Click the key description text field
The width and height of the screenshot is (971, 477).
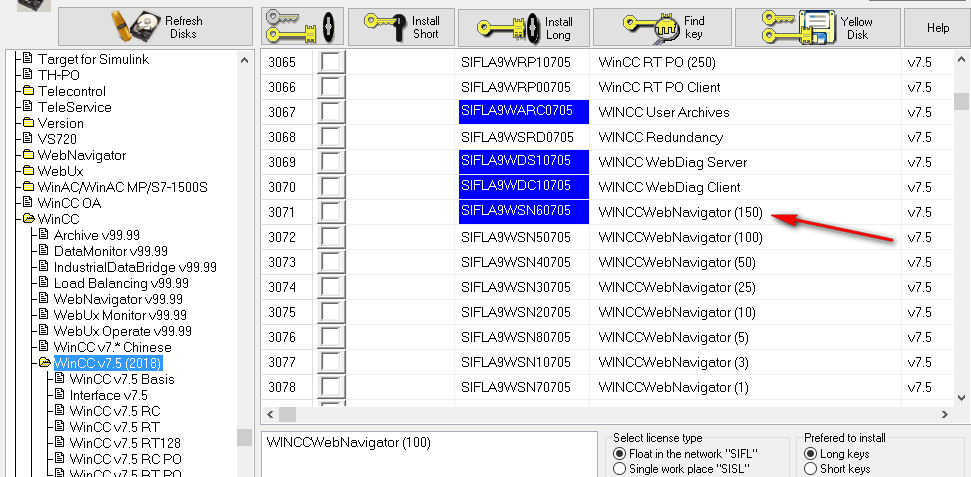(427, 455)
